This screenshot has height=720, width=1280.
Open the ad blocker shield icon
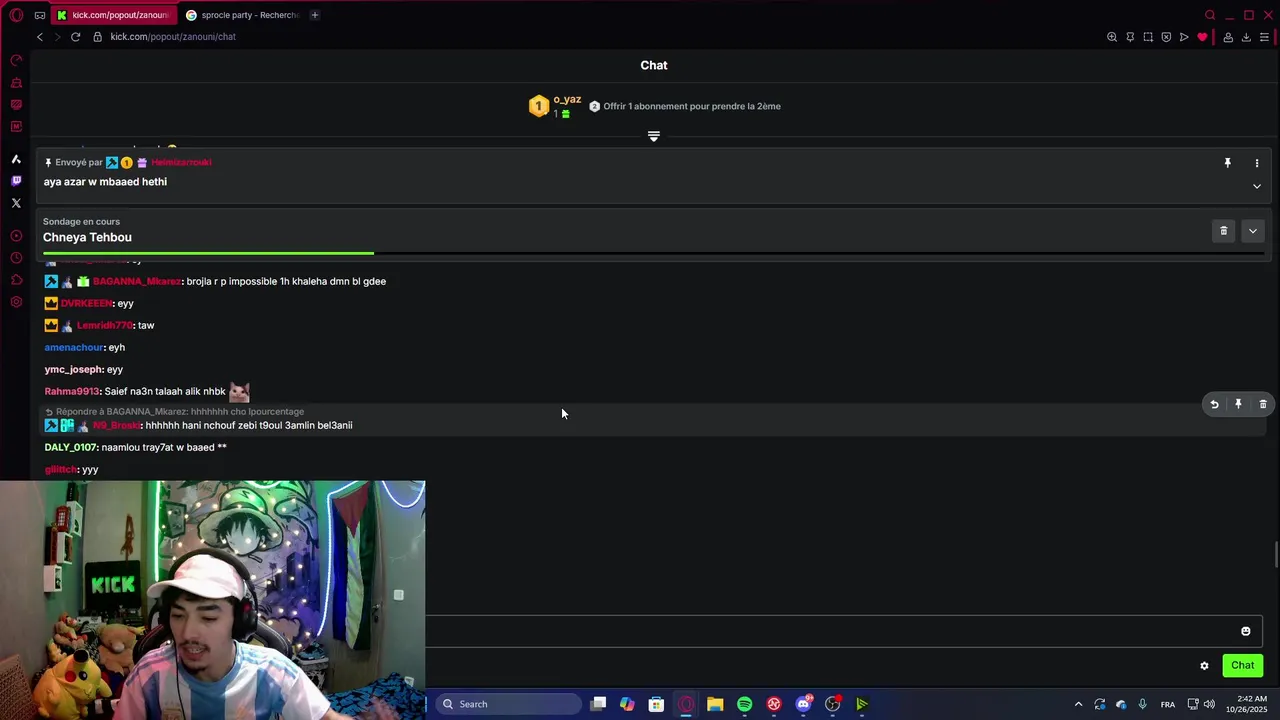pos(1166,37)
